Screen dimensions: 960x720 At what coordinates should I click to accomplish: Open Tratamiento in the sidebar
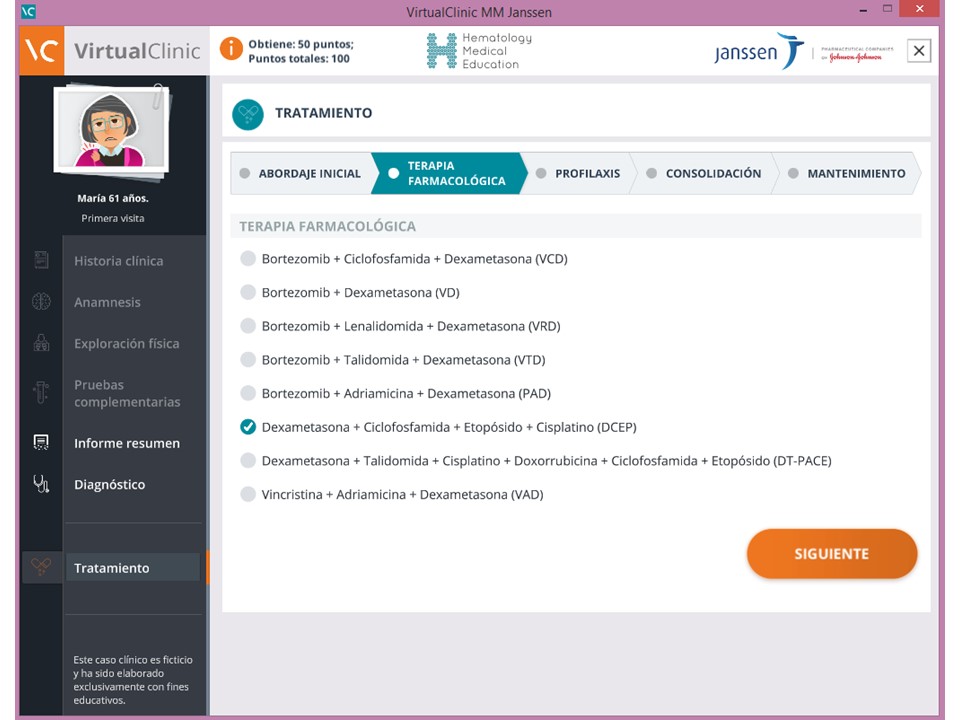(x=111, y=568)
